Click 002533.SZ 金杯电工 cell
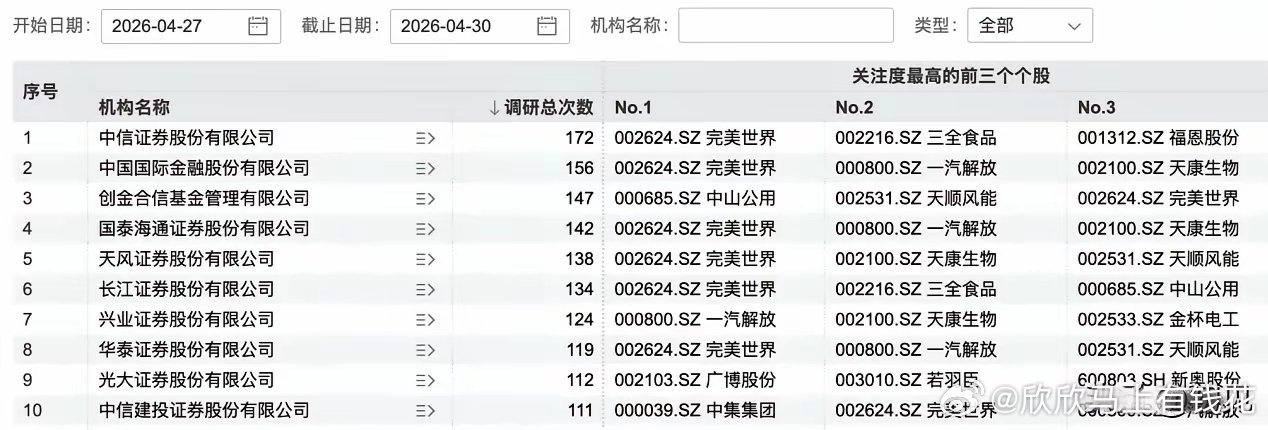 [x=1158, y=320]
